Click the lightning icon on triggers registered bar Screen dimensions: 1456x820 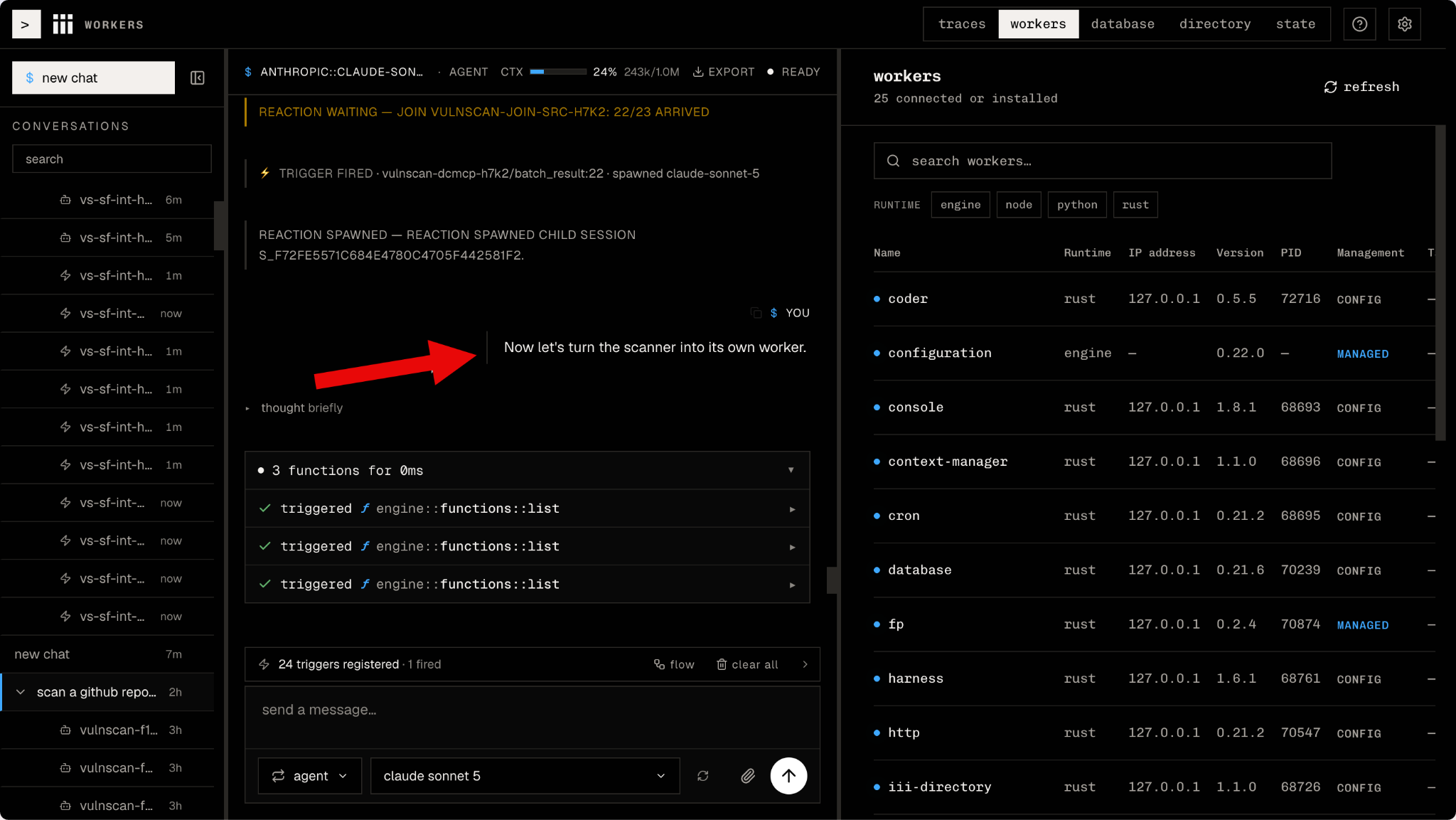(264, 664)
